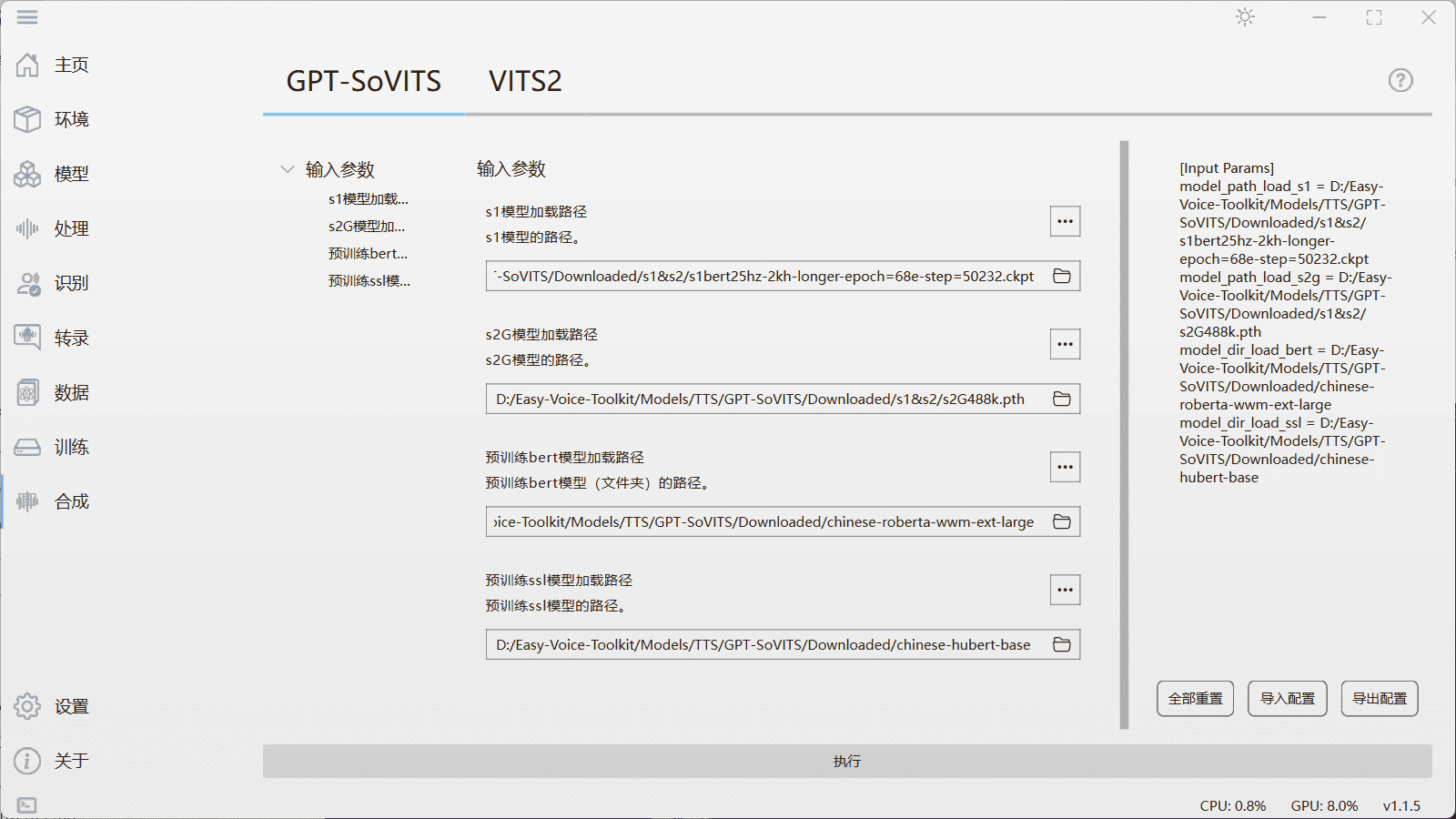Open the 转录 transcription icon
The width and height of the screenshot is (1456, 819).
27,338
